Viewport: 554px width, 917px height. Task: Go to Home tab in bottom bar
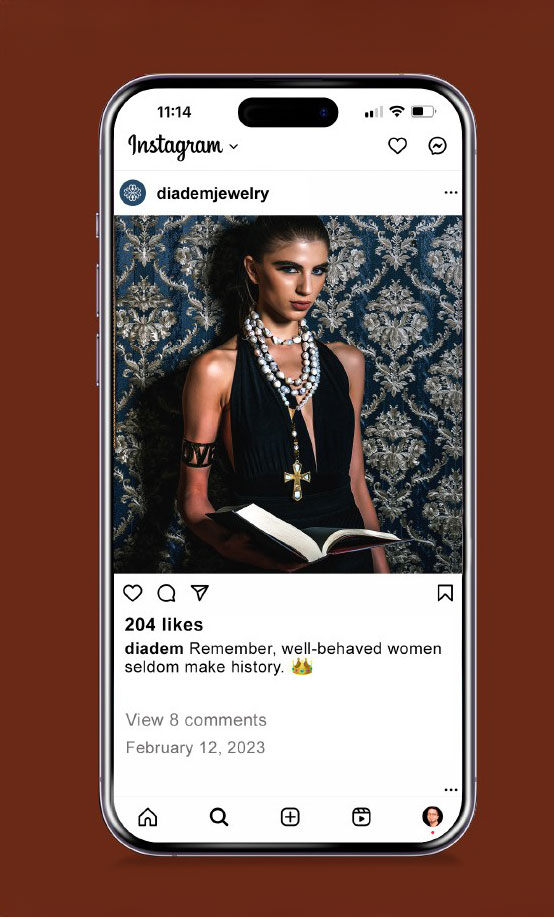click(x=147, y=817)
